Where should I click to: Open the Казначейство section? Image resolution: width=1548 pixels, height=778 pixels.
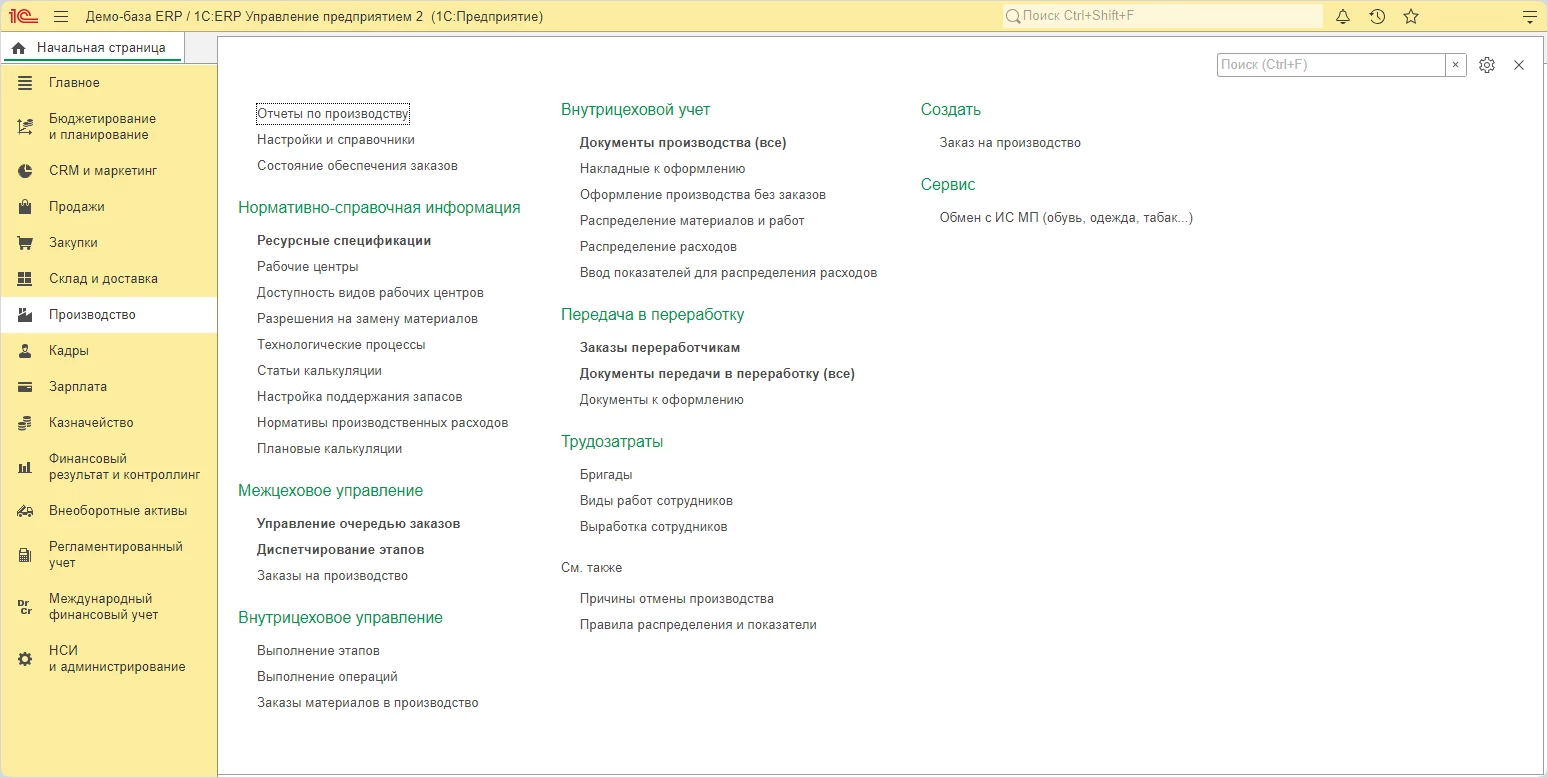[108, 423]
